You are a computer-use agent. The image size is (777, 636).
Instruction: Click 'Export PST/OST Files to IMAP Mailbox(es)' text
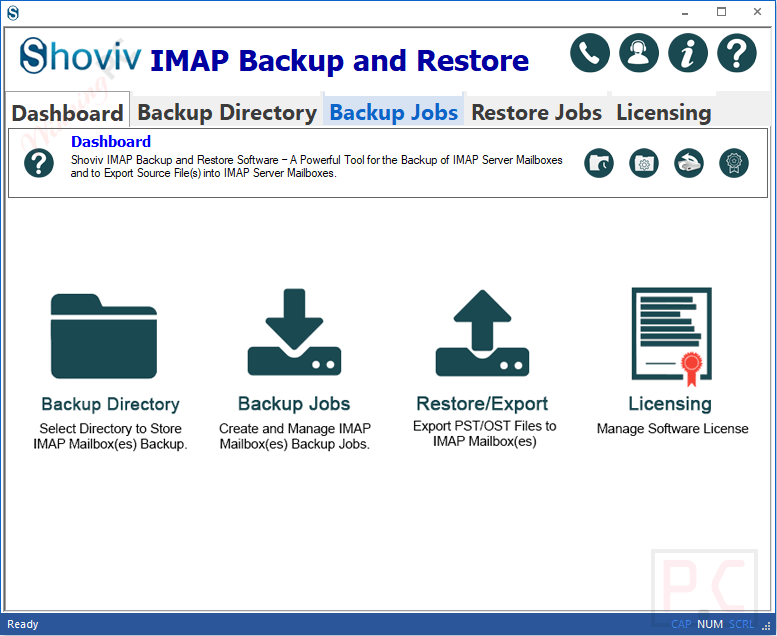tap(485, 434)
